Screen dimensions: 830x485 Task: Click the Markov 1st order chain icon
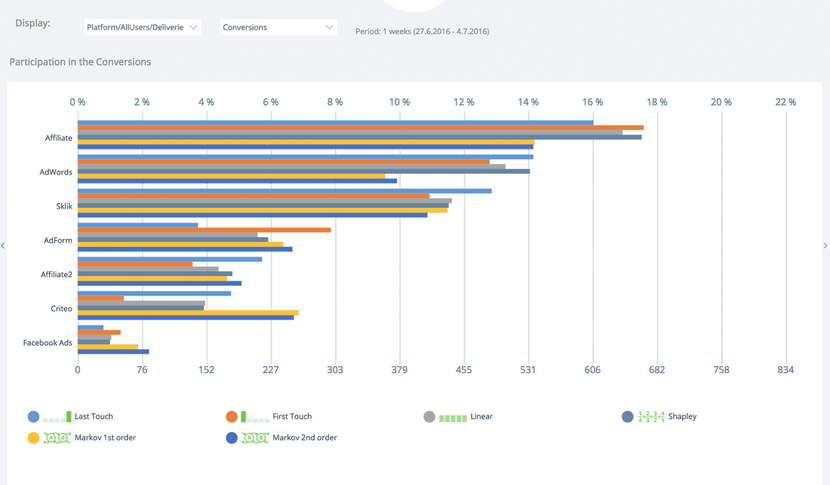[x=57, y=438]
